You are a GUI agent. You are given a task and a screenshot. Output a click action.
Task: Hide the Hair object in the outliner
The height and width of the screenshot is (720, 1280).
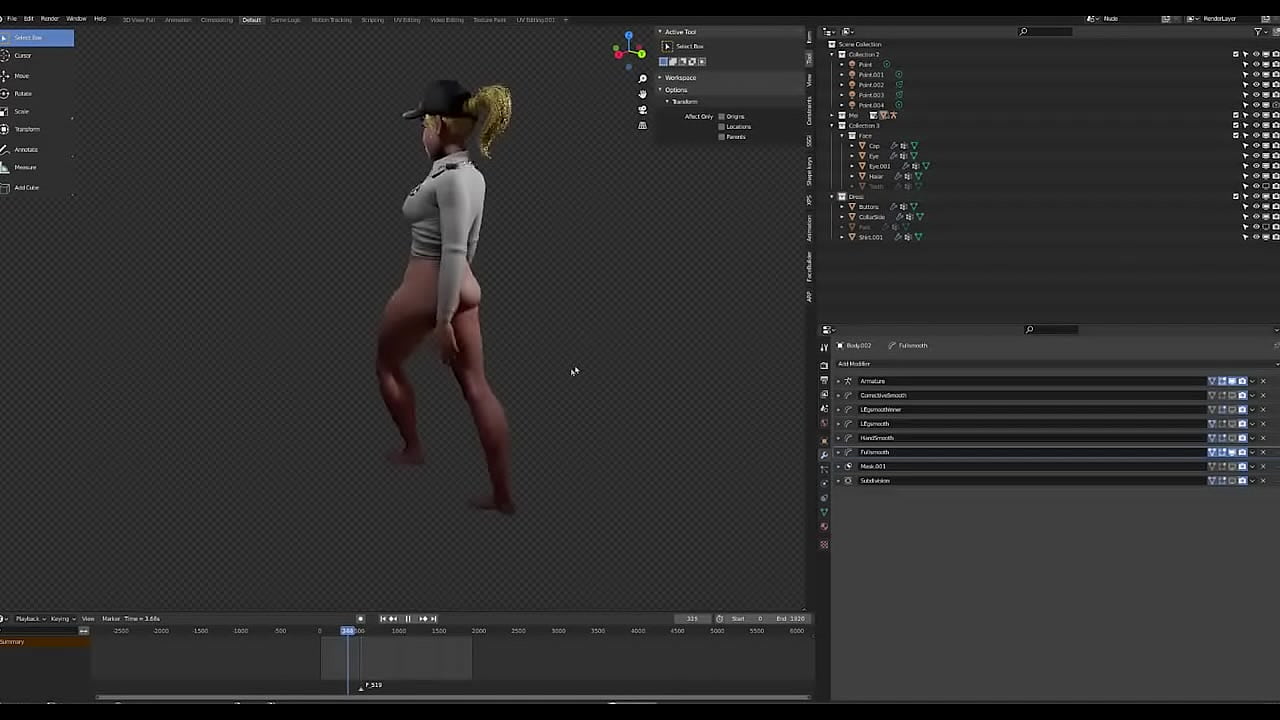point(1256,176)
